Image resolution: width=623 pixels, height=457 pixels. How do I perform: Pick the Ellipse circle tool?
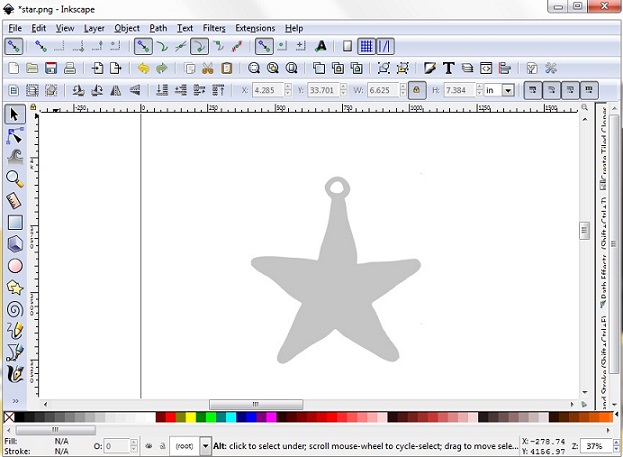point(15,266)
